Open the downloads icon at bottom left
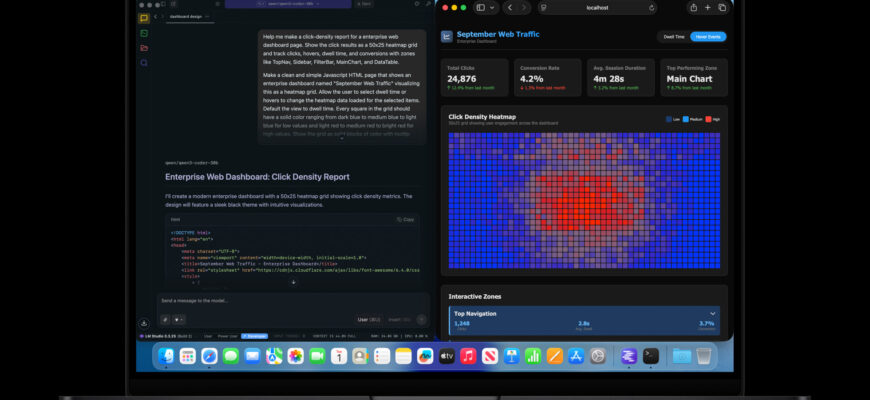Image resolution: width=870 pixels, height=400 pixels. click(x=144, y=323)
